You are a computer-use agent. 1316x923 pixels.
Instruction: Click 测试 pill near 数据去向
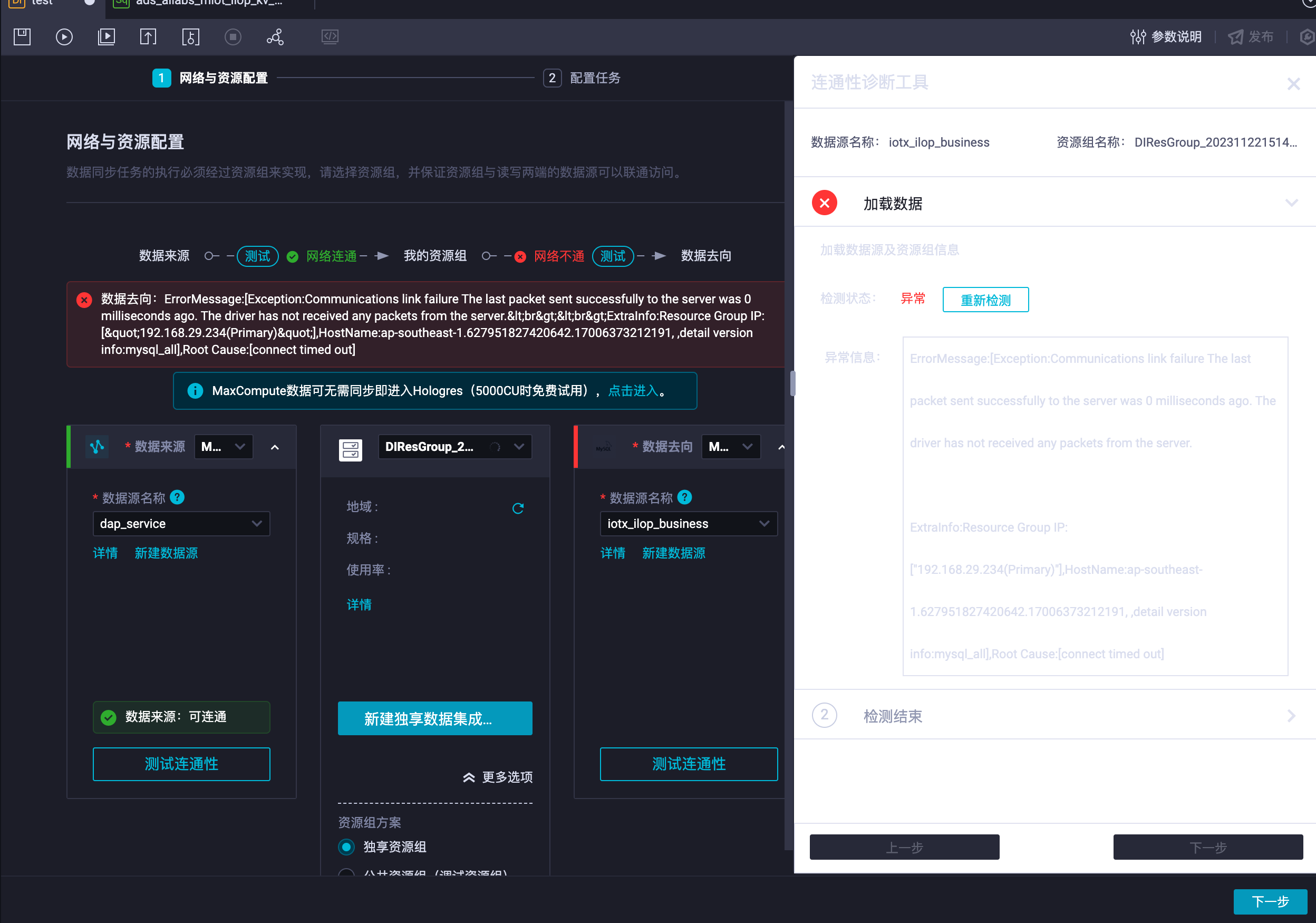[613, 256]
